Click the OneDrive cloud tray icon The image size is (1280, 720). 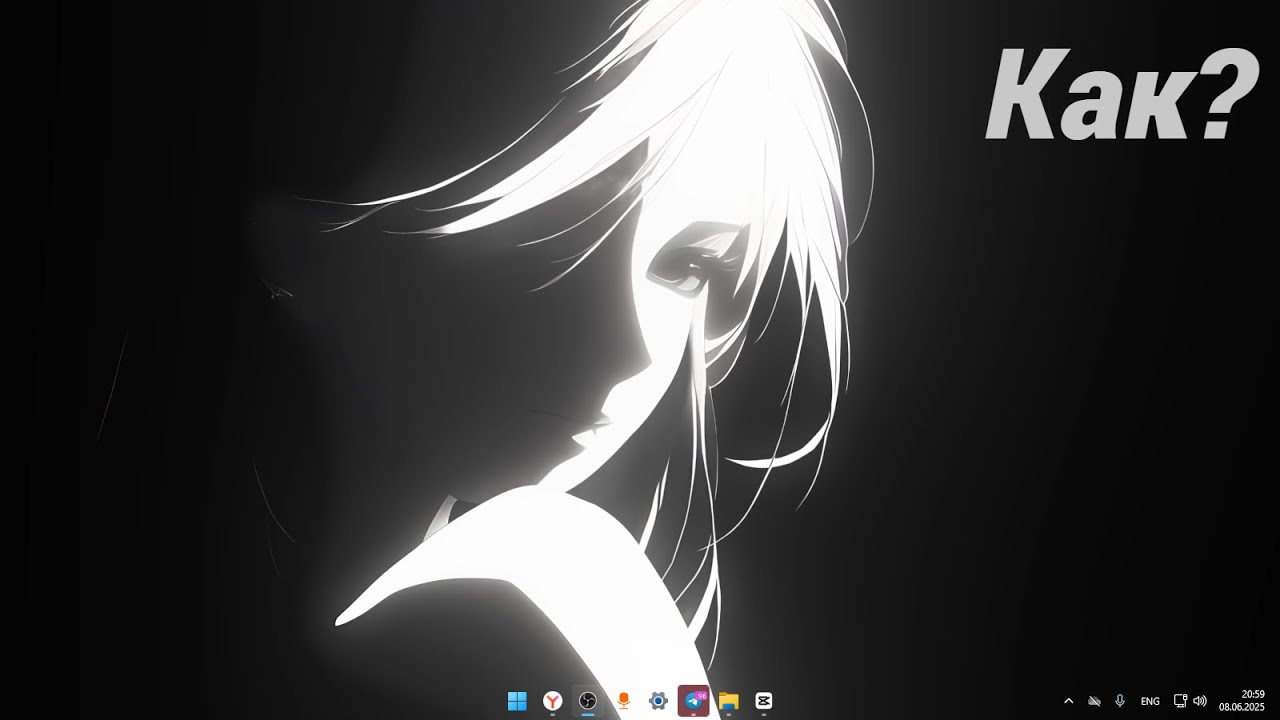point(1094,701)
